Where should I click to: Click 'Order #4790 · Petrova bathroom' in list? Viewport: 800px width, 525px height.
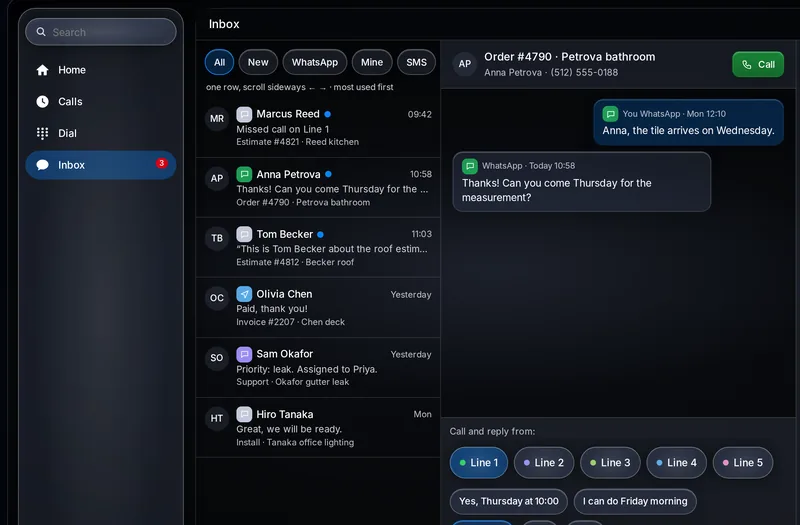click(303, 203)
